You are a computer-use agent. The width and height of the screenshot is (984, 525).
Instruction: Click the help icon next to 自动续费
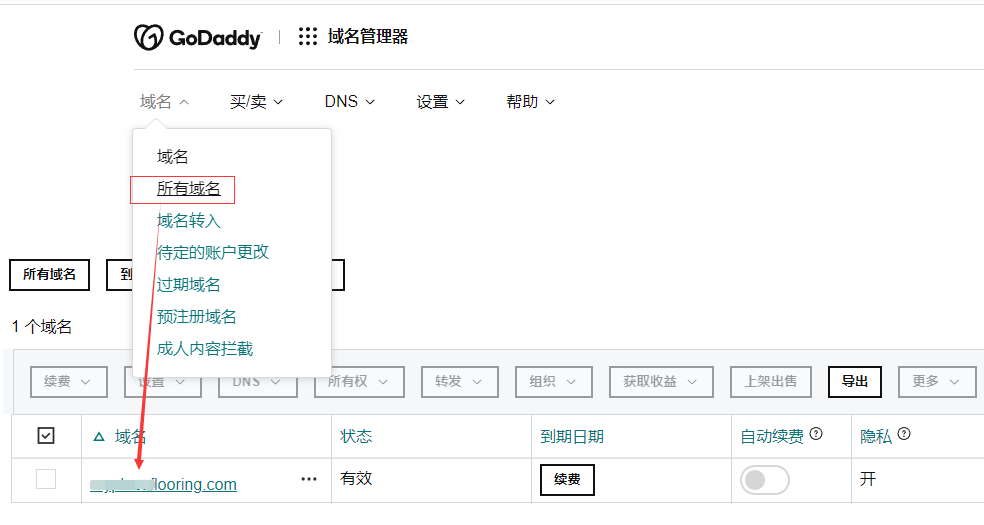pyautogui.click(x=816, y=433)
